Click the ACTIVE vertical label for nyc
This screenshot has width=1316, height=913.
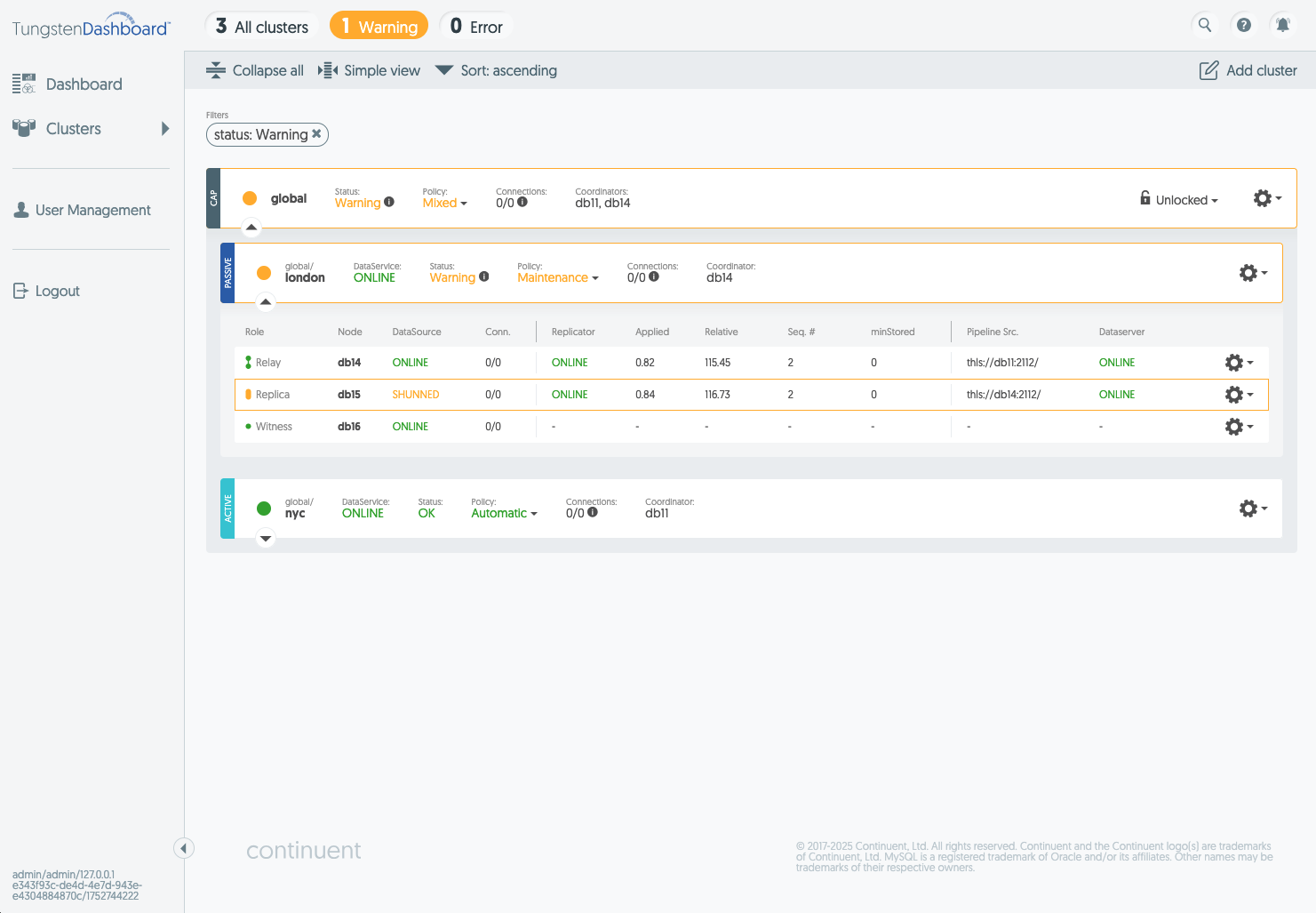pos(227,509)
